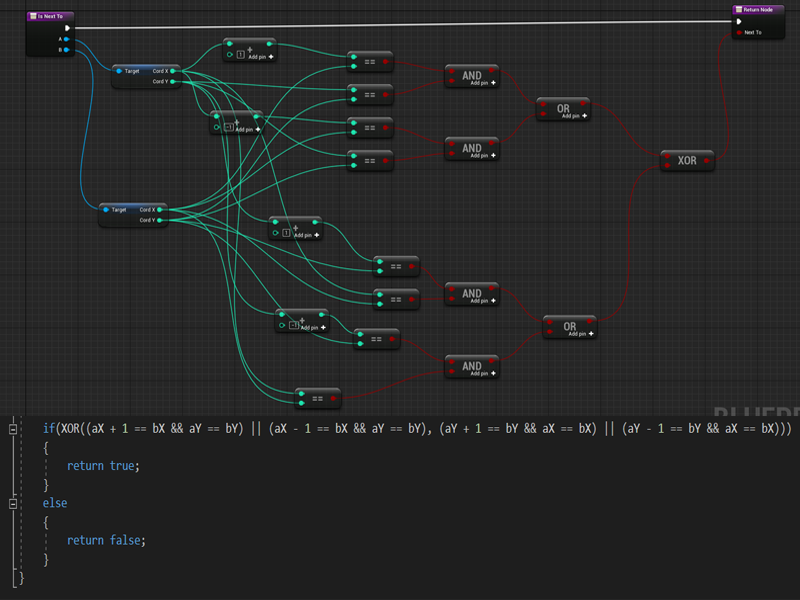Click Target pin on node wired from pin A
The height and width of the screenshot is (600, 800).
[x=119, y=71]
